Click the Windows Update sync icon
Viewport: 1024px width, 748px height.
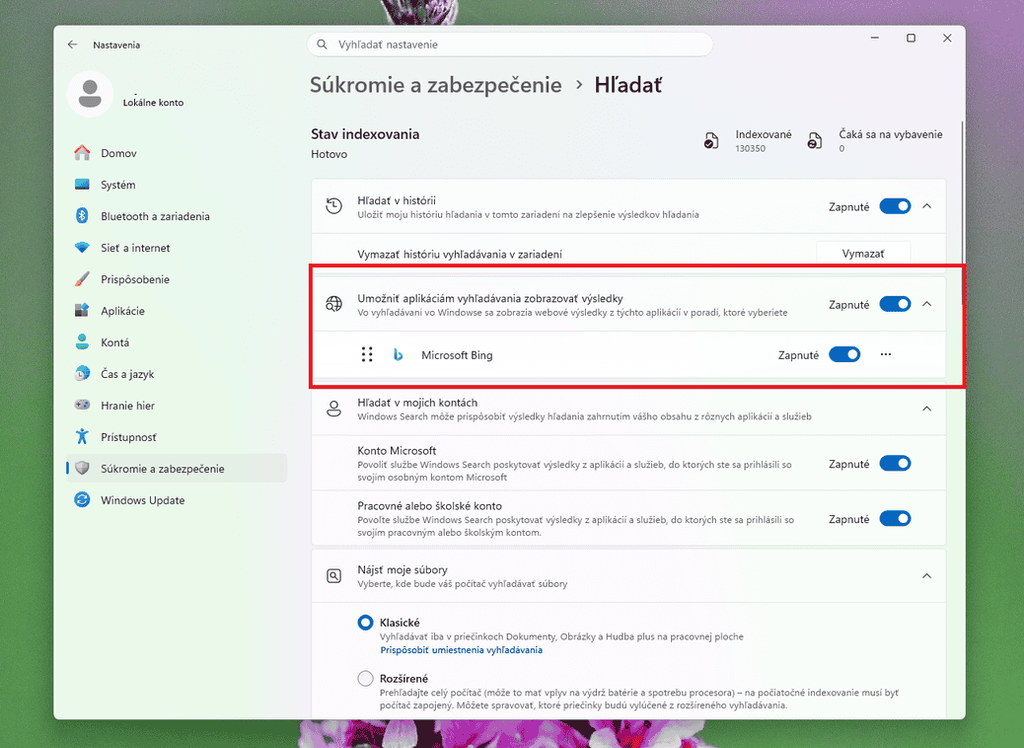click(x=82, y=500)
